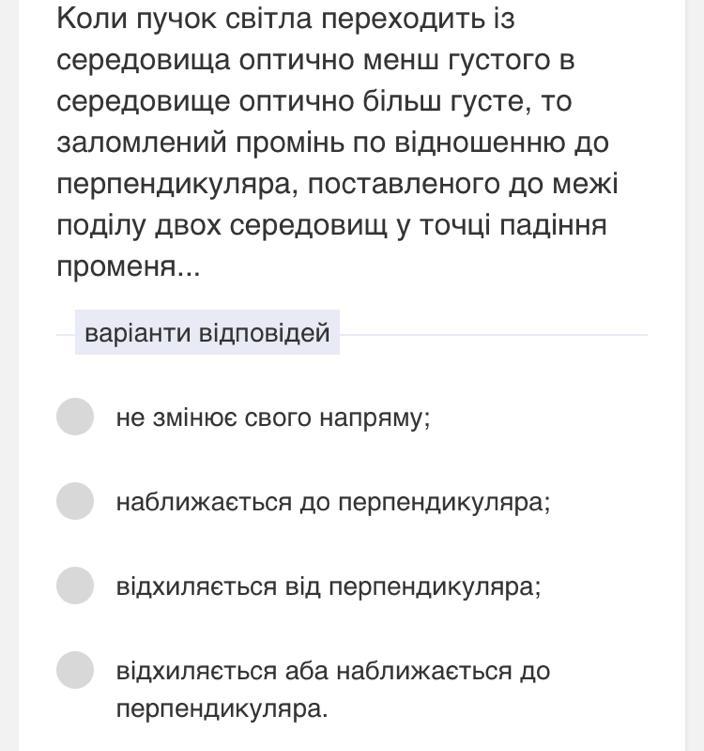Click the gray page margin on left edge
The width and height of the screenshot is (704, 751).
pyautogui.click(x=9, y=376)
